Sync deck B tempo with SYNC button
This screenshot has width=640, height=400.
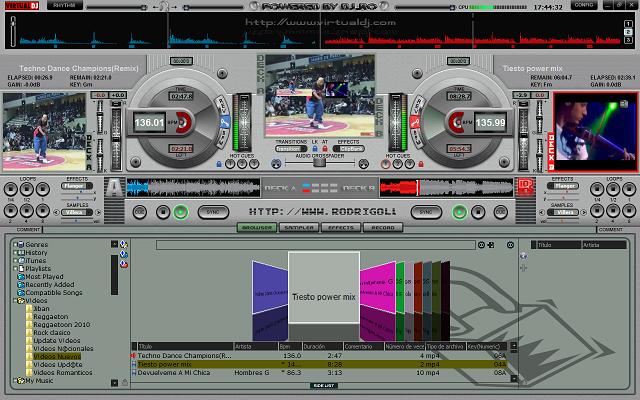tap(426, 212)
